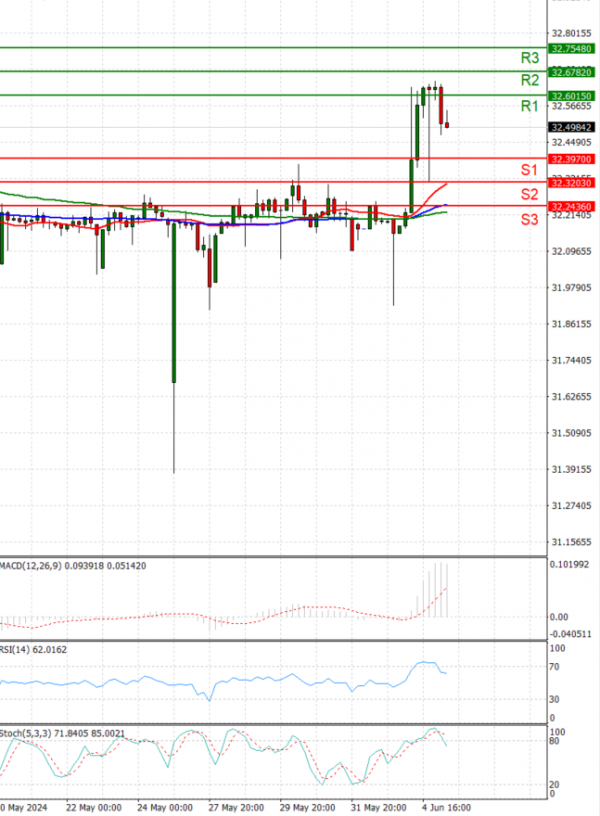Select the S3 support label

pyautogui.click(x=530, y=218)
